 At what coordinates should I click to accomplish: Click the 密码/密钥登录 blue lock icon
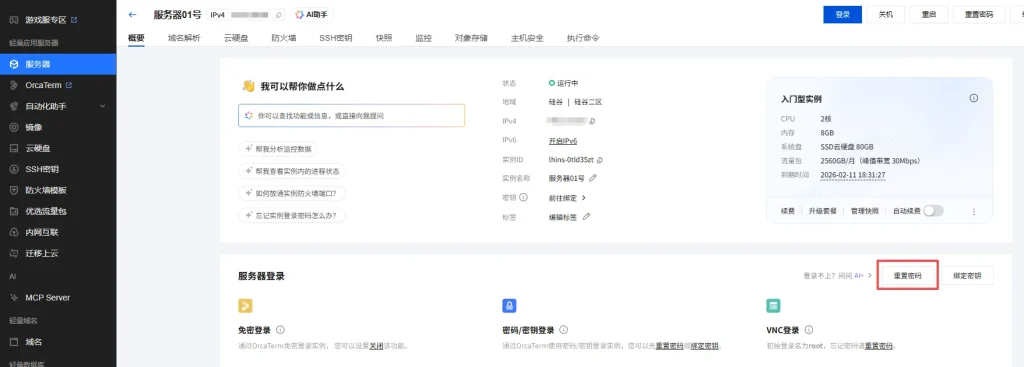coord(509,306)
